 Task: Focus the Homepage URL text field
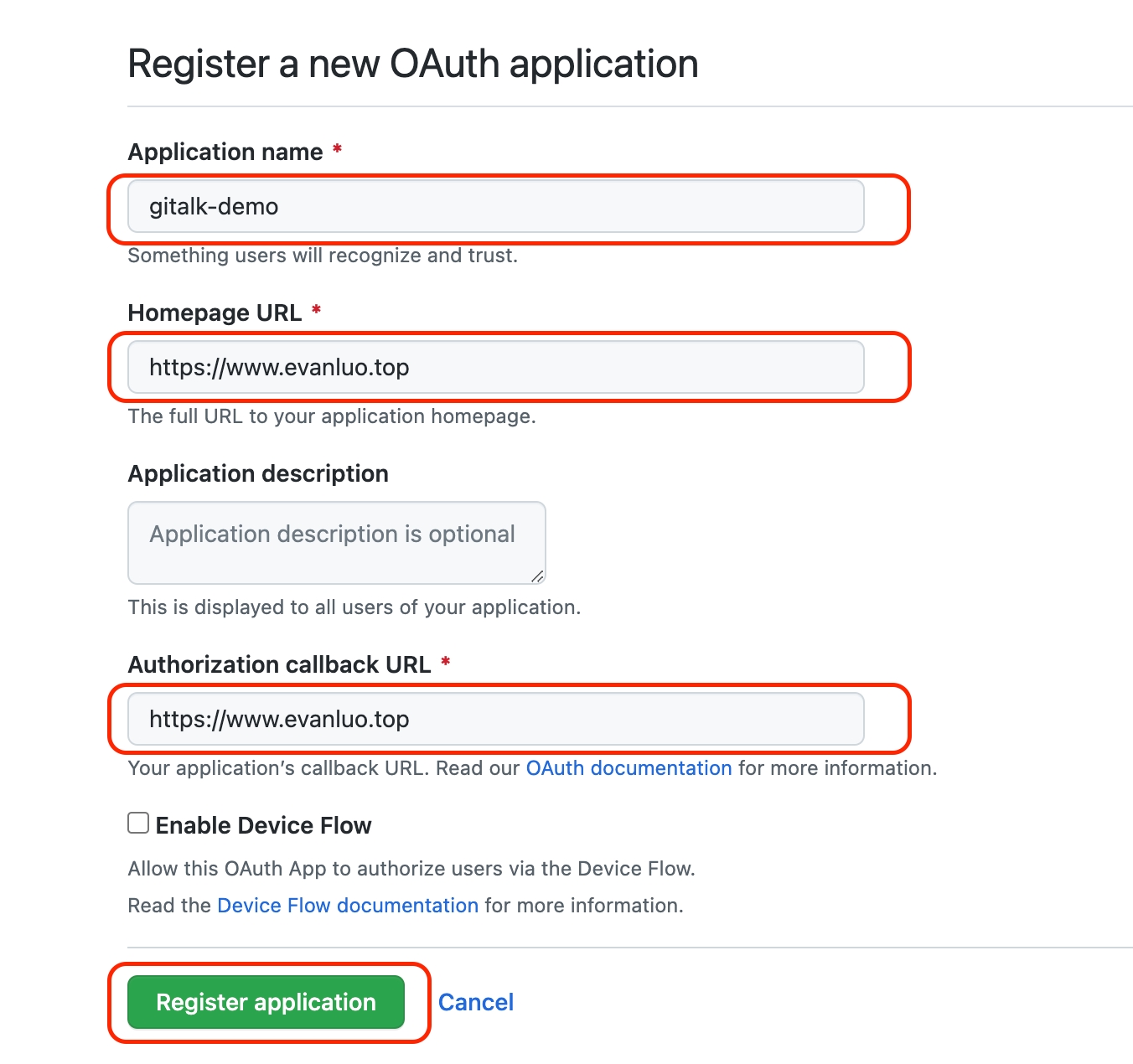tap(495, 368)
